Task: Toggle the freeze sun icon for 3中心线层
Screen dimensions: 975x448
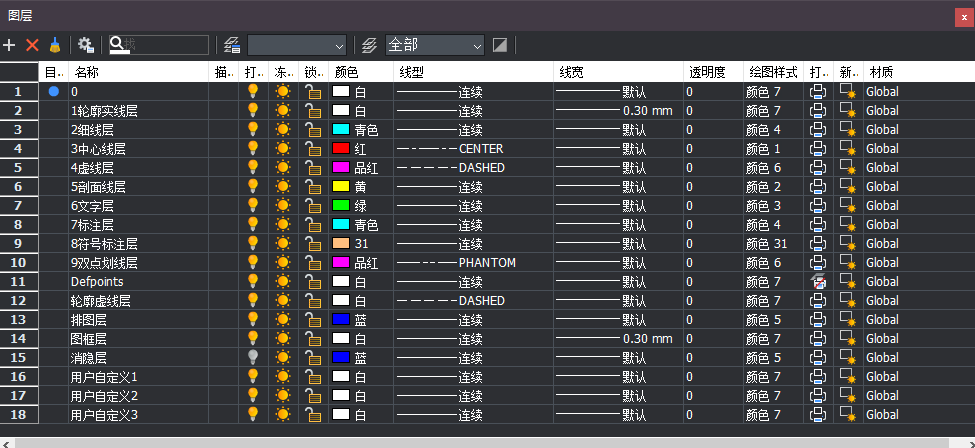Action: (283, 149)
